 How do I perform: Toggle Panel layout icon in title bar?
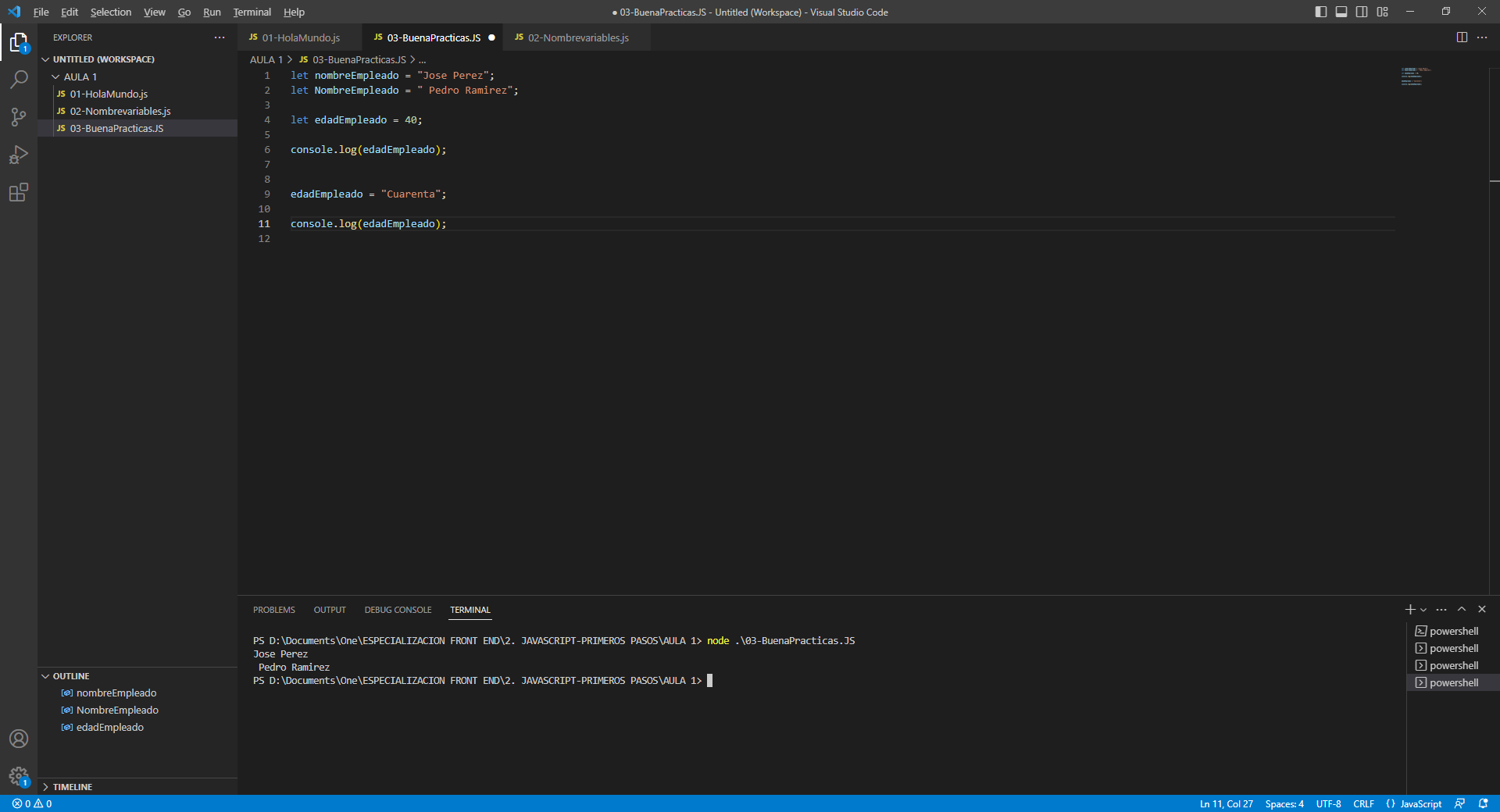[x=1341, y=12]
